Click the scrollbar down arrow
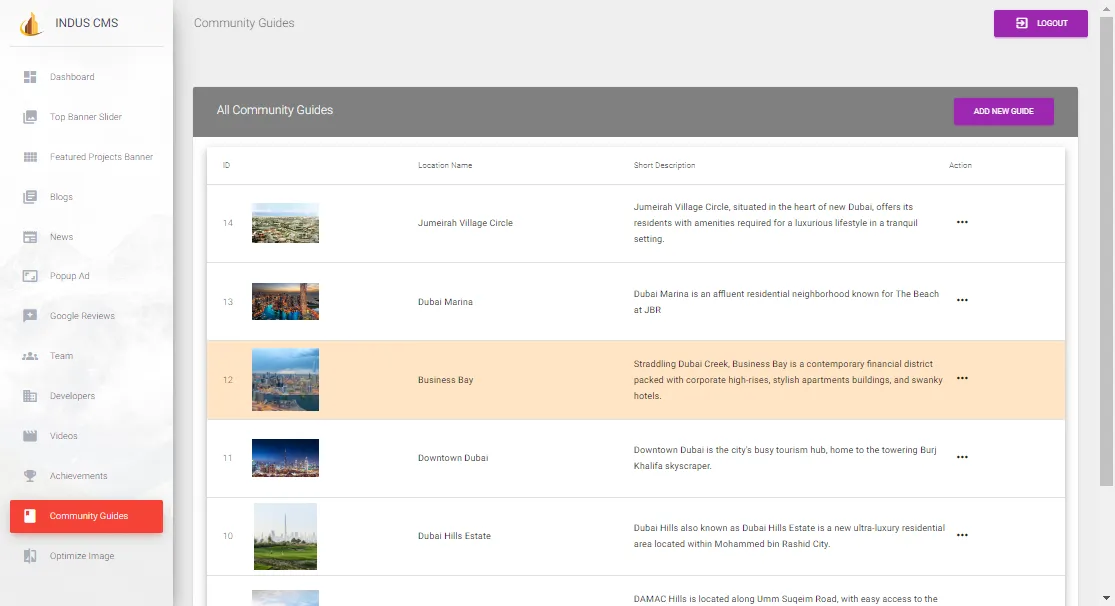The width and height of the screenshot is (1115, 606). point(1106,599)
